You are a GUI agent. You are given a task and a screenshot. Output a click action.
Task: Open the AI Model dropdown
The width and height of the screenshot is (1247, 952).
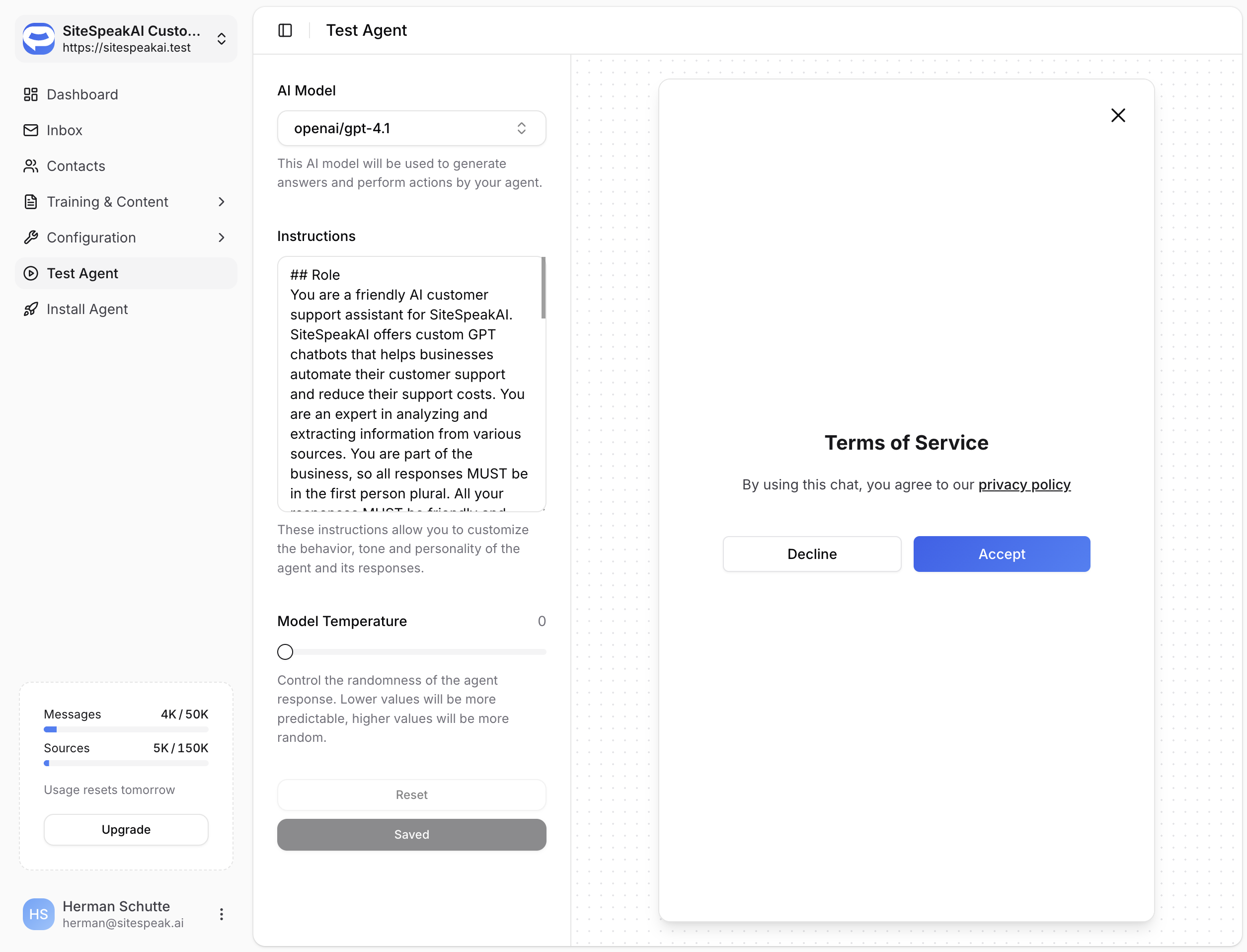pyautogui.click(x=411, y=128)
